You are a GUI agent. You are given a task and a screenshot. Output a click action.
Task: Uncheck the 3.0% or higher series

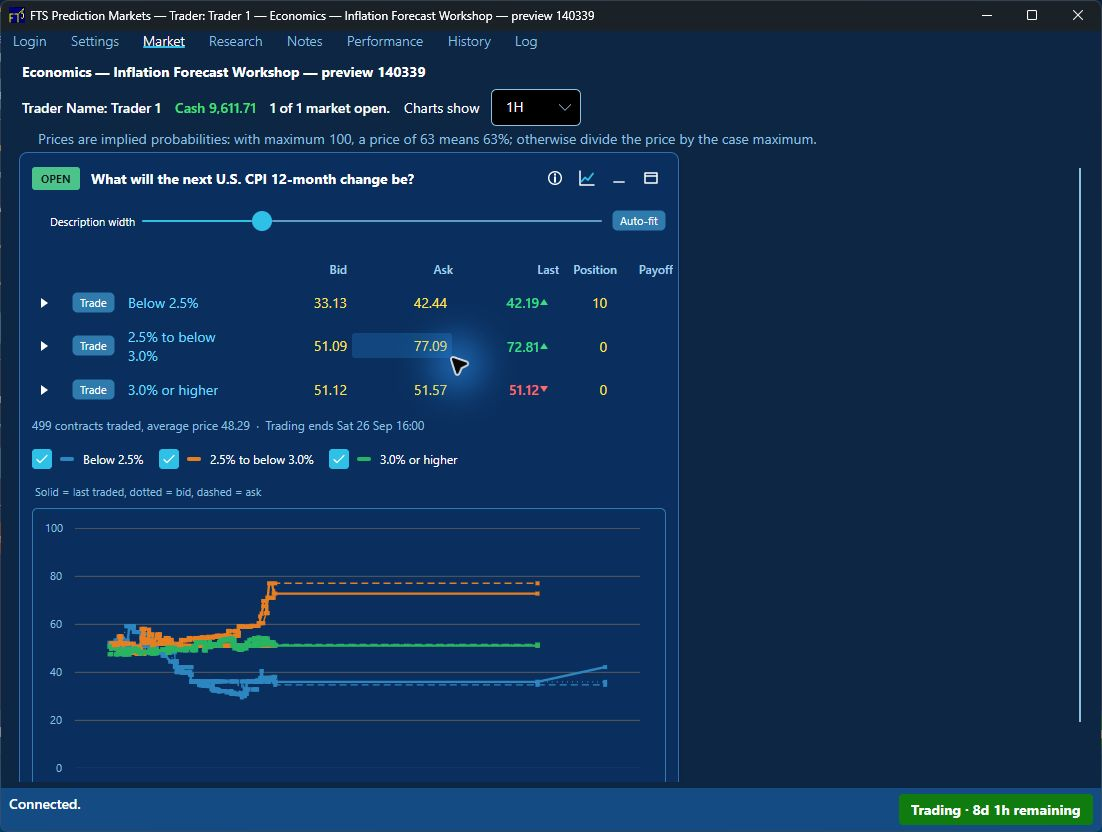339,460
